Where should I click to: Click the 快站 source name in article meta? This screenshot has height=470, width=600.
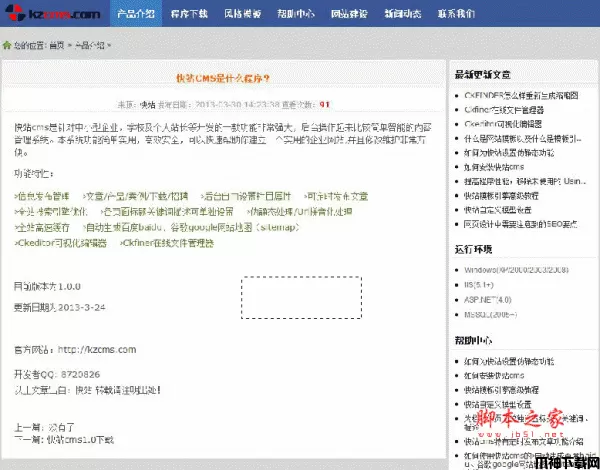147,104
